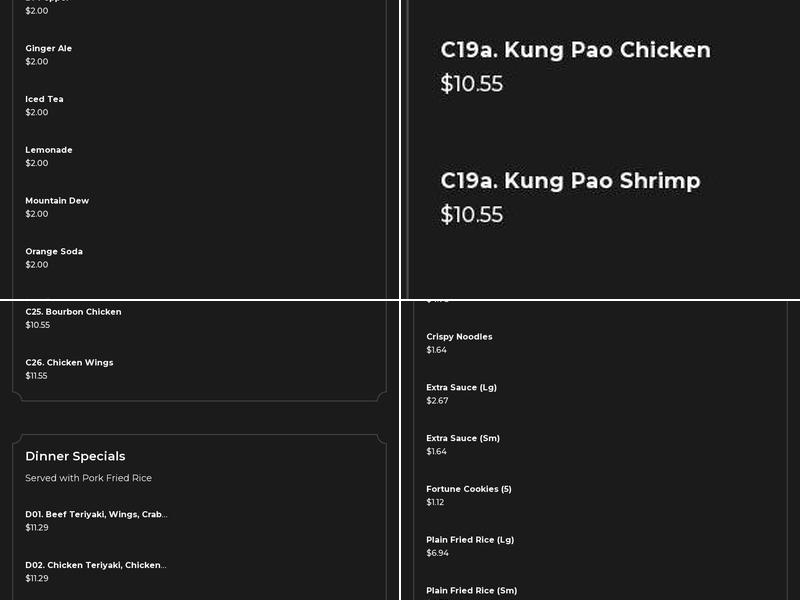Screen dimensions: 800x600
Task: Select Fortune Cookies (5)
Action: point(469,488)
